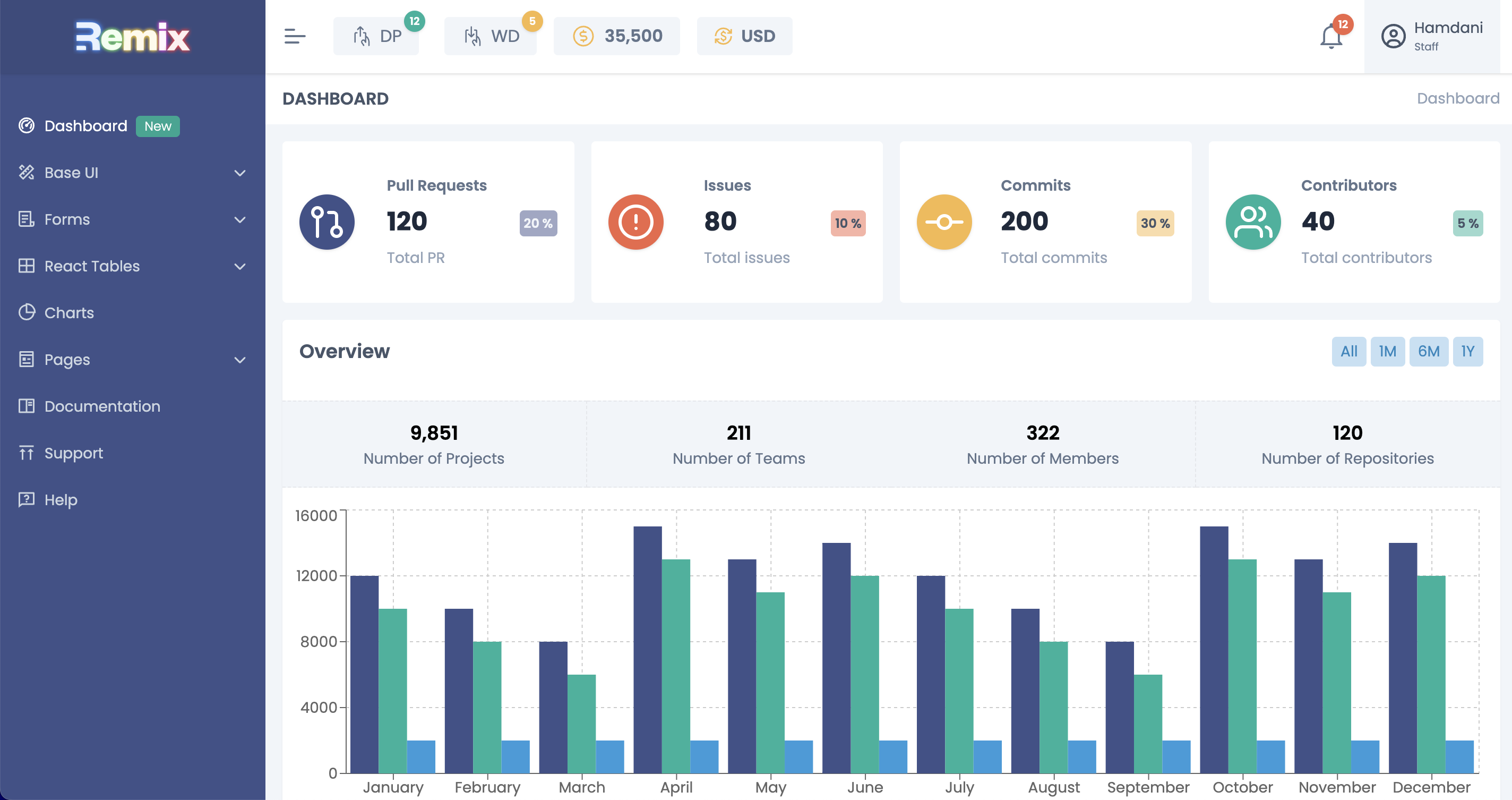Click the Issues alert circle icon

(635, 222)
